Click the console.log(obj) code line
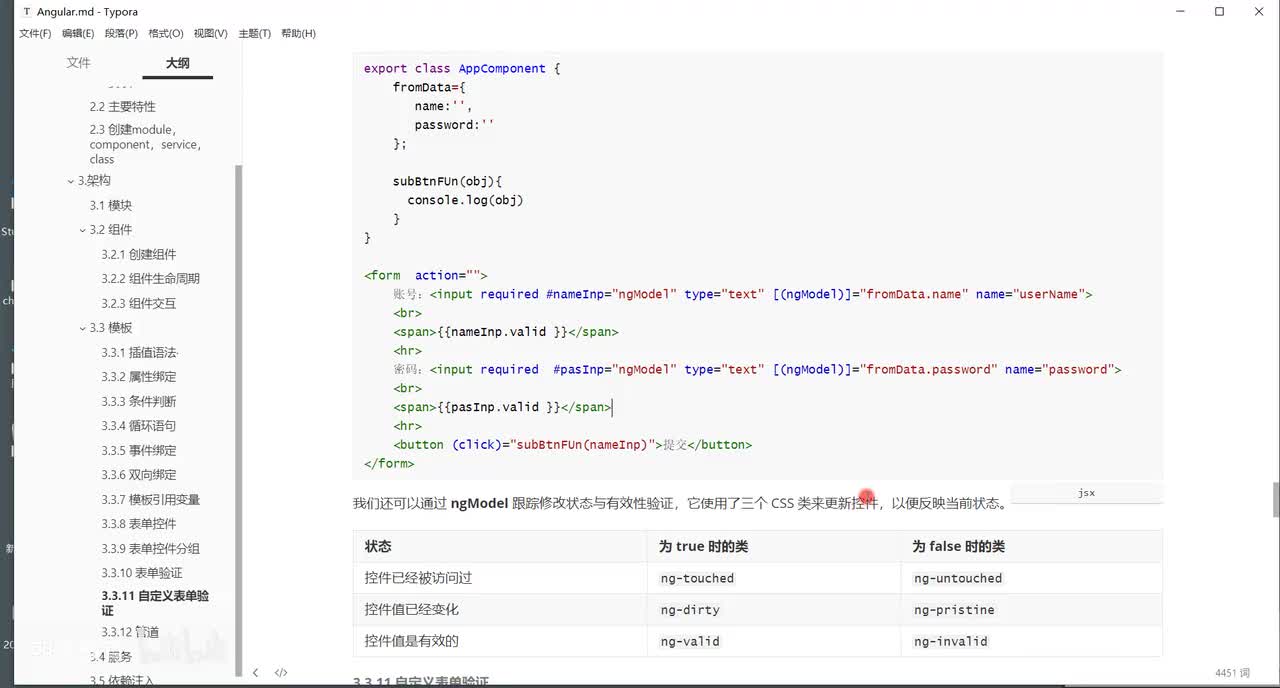Image resolution: width=1280 pixels, height=688 pixels. (x=465, y=200)
